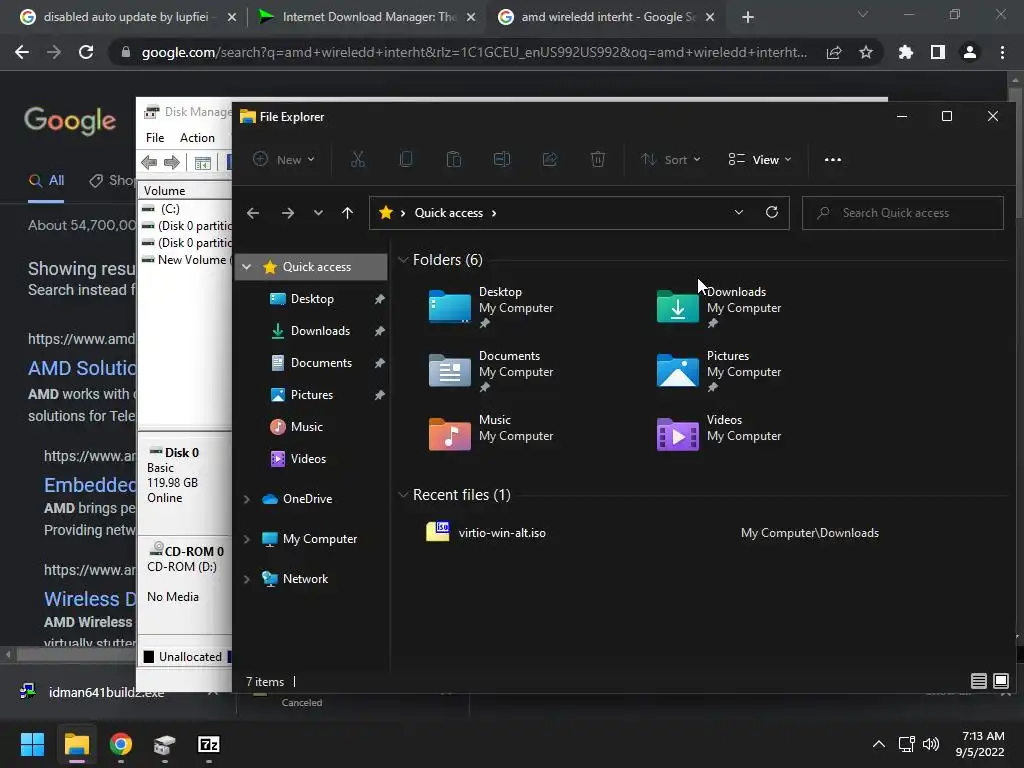Screen dimensions: 1024x768
Task: Open the Sort dropdown
Action: tap(670, 159)
